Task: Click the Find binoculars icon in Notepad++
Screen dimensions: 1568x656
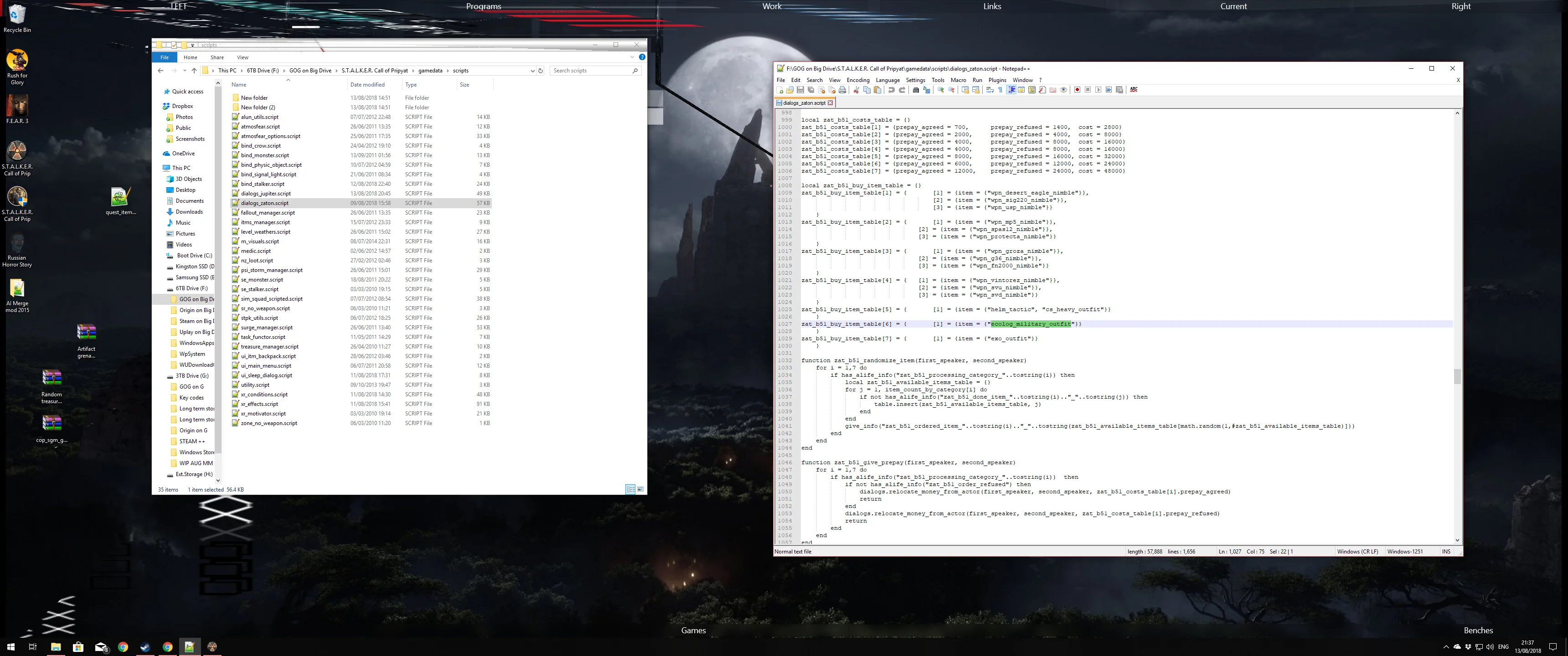Action: click(x=916, y=89)
